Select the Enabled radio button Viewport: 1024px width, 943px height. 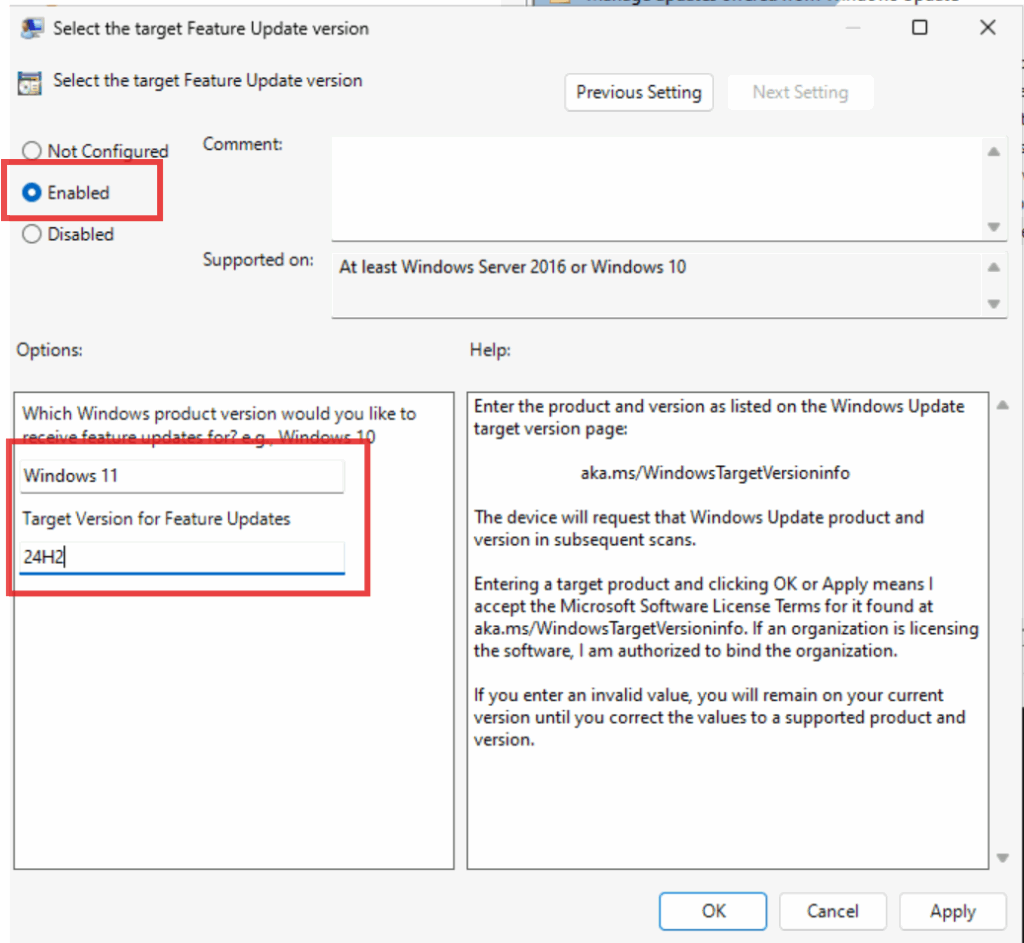32,193
